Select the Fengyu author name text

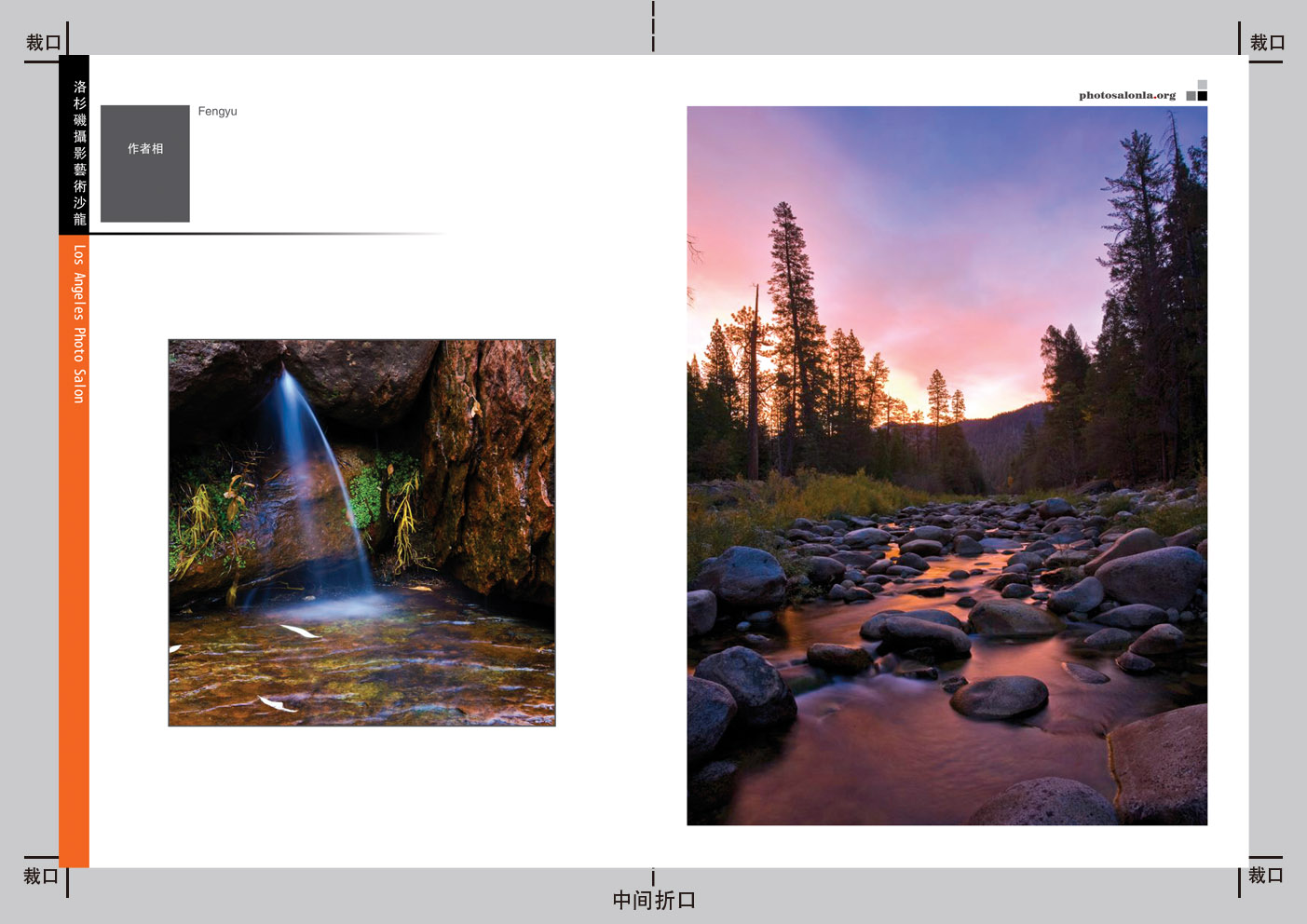click(217, 111)
